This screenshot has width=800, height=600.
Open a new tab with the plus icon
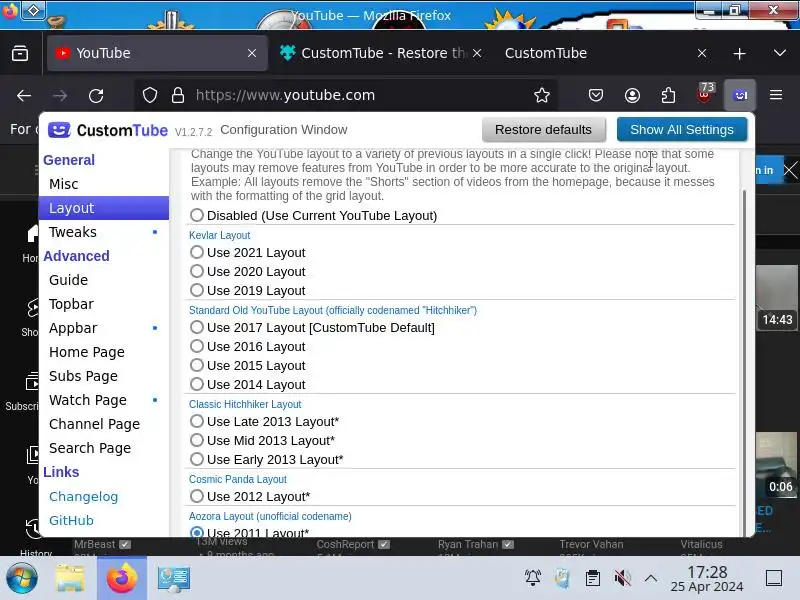coord(739,53)
